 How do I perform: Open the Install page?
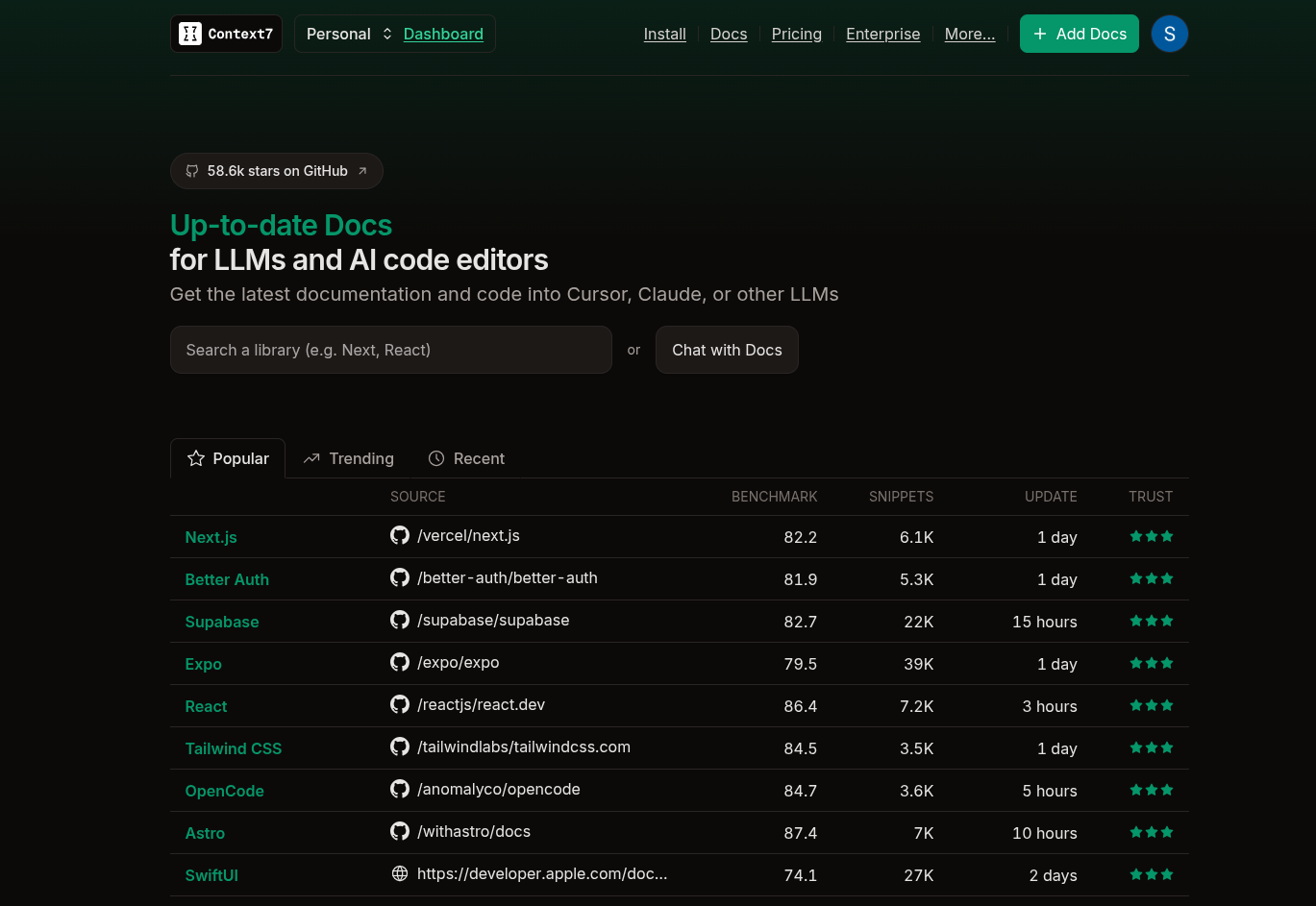coord(664,34)
